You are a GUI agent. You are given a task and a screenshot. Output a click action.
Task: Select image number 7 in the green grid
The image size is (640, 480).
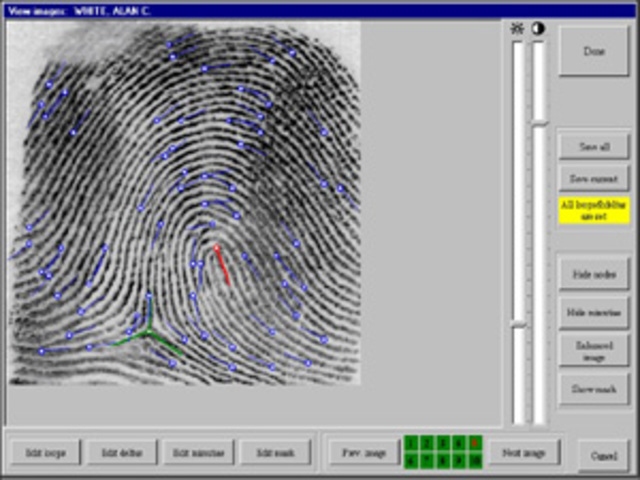pyautogui.click(x=427, y=461)
